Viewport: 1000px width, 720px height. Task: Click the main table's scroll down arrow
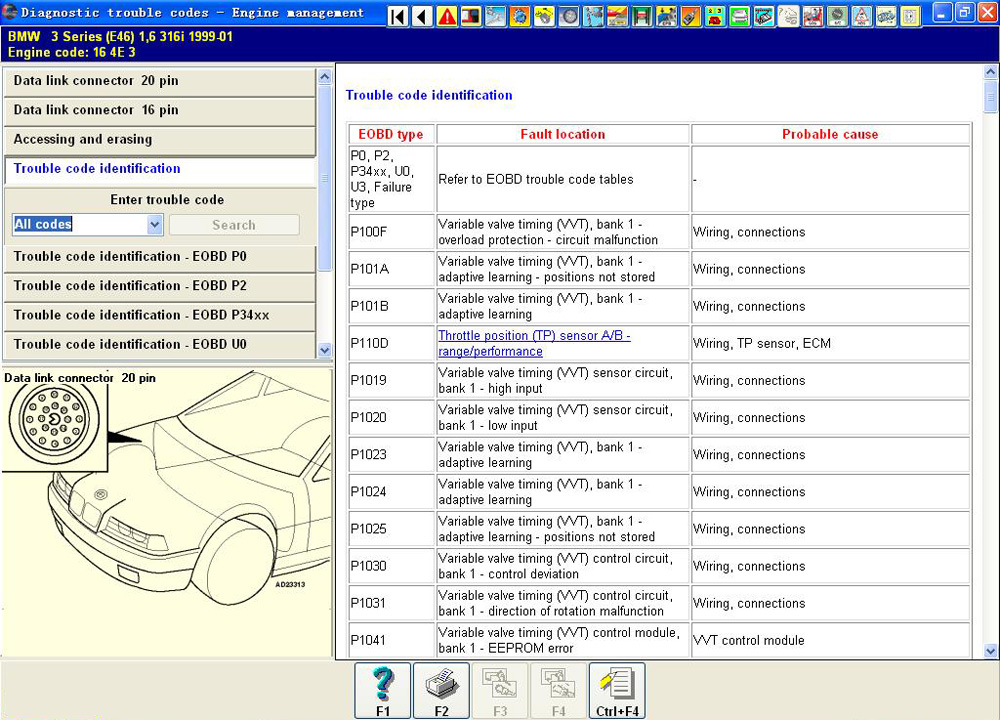[x=990, y=651]
